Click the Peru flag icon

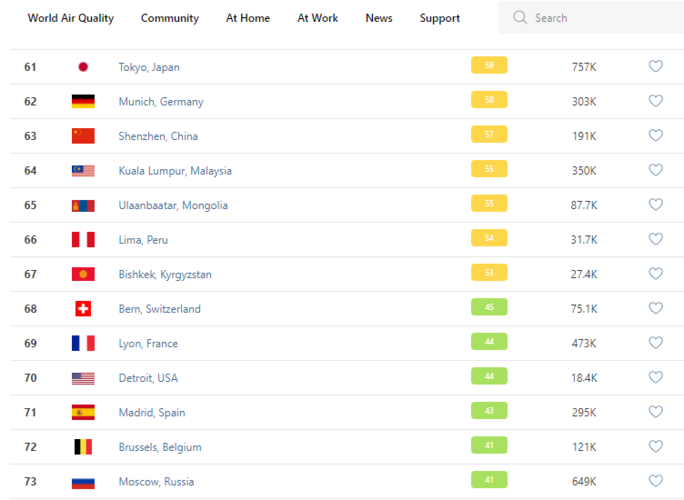pyautogui.click(x=83, y=240)
